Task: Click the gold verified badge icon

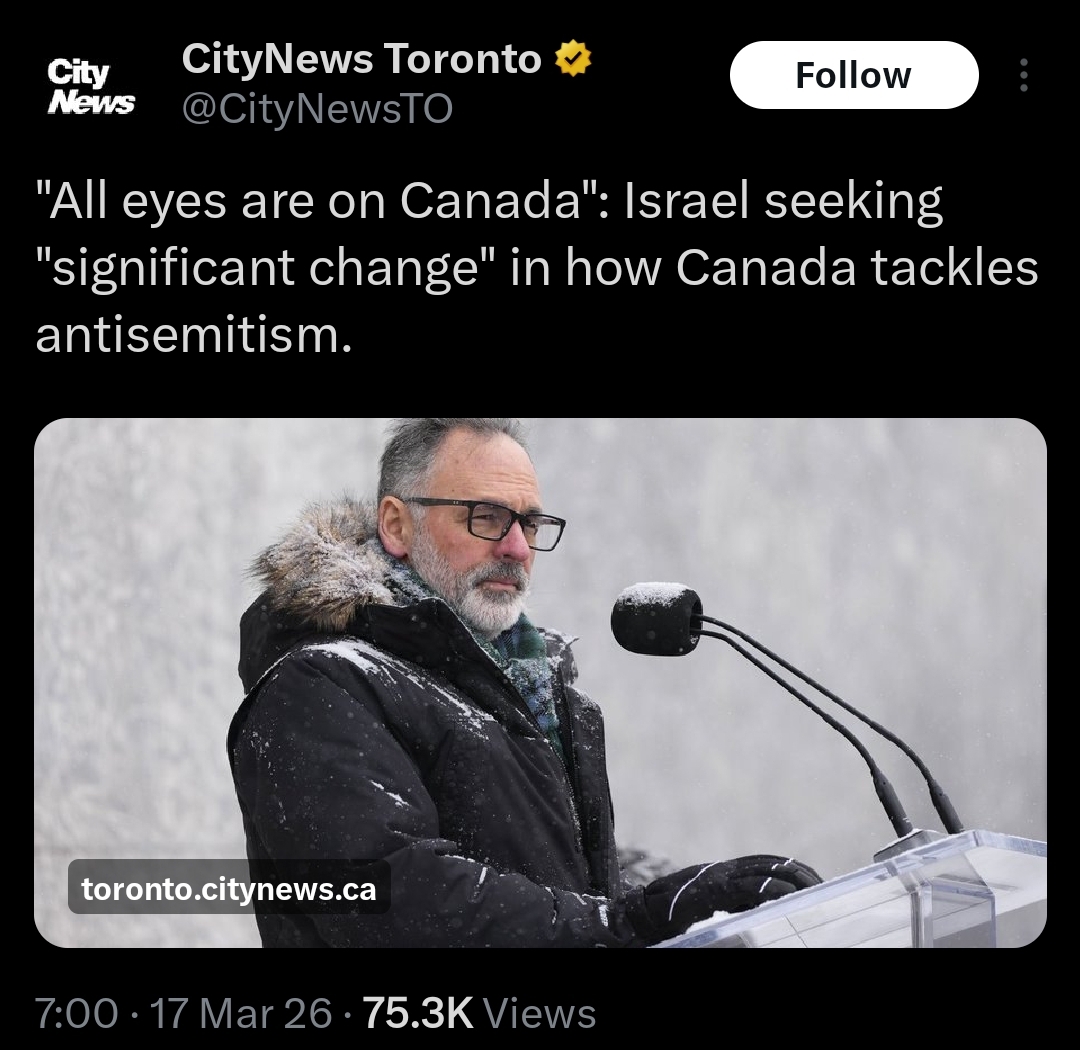Action: pos(572,59)
